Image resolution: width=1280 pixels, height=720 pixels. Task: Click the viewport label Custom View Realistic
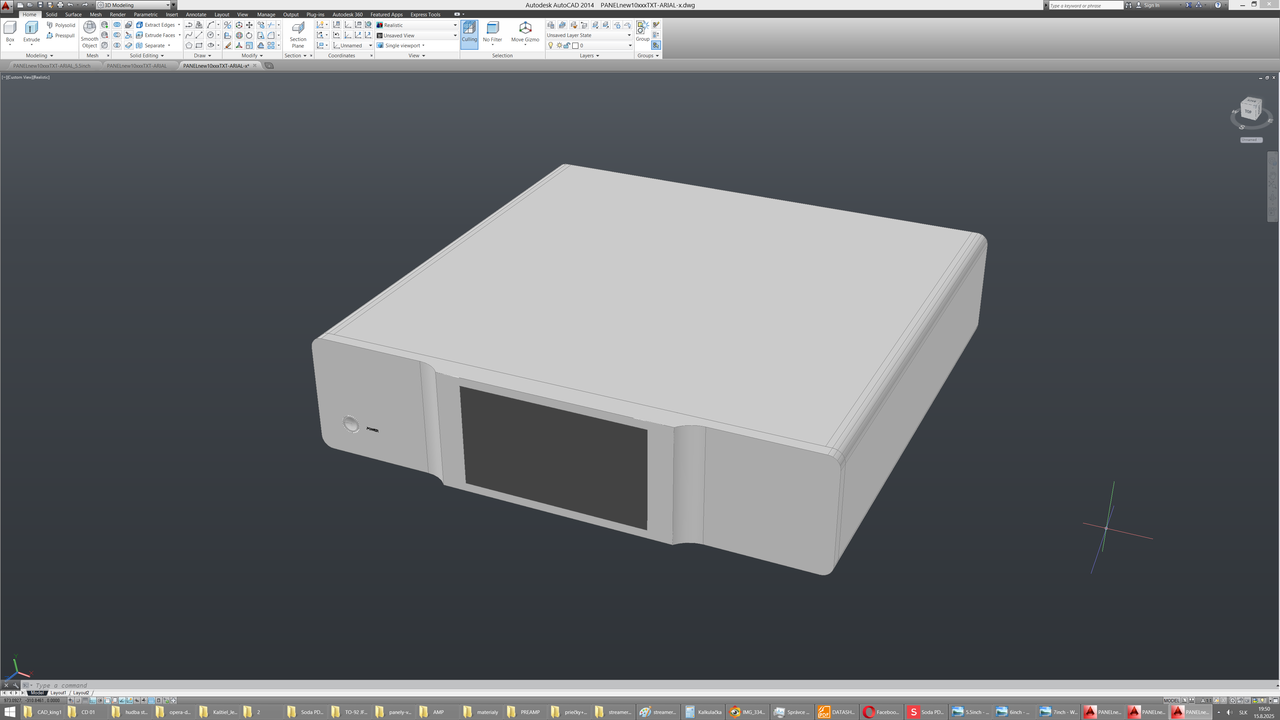(27, 77)
